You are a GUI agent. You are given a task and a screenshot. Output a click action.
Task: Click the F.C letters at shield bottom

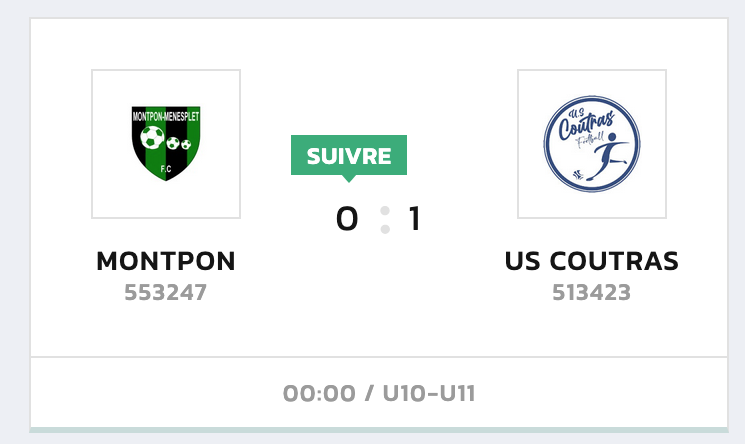[166, 169]
